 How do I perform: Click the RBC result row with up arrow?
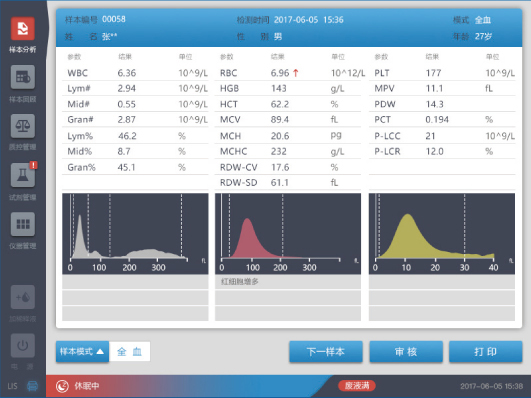point(288,73)
